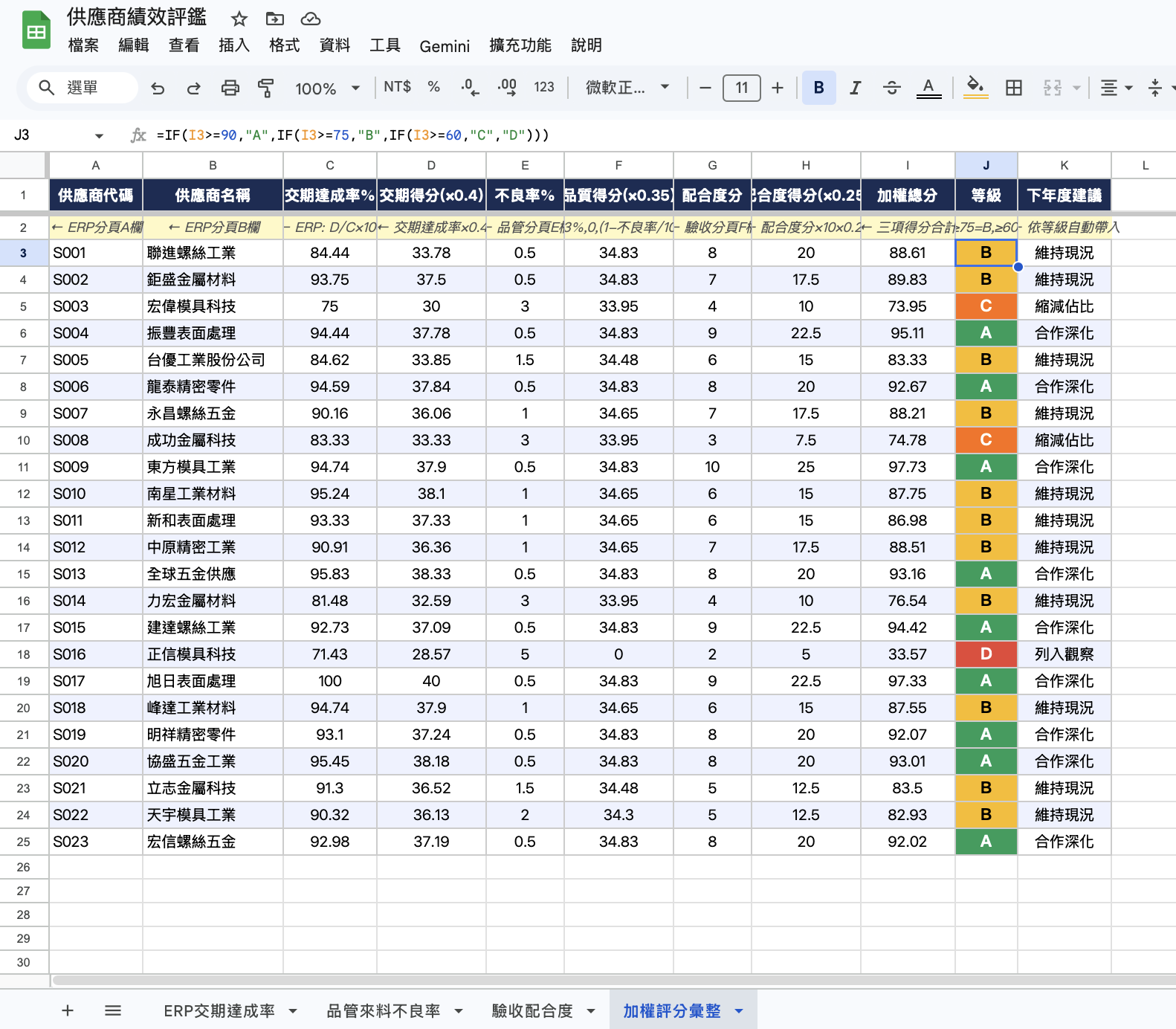Print the spreadsheet with printer icon
The width and height of the screenshot is (1176, 1029).
coord(230,88)
